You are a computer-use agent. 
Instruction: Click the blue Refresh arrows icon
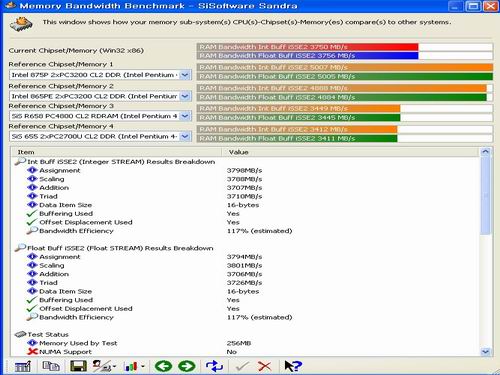click(x=214, y=366)
